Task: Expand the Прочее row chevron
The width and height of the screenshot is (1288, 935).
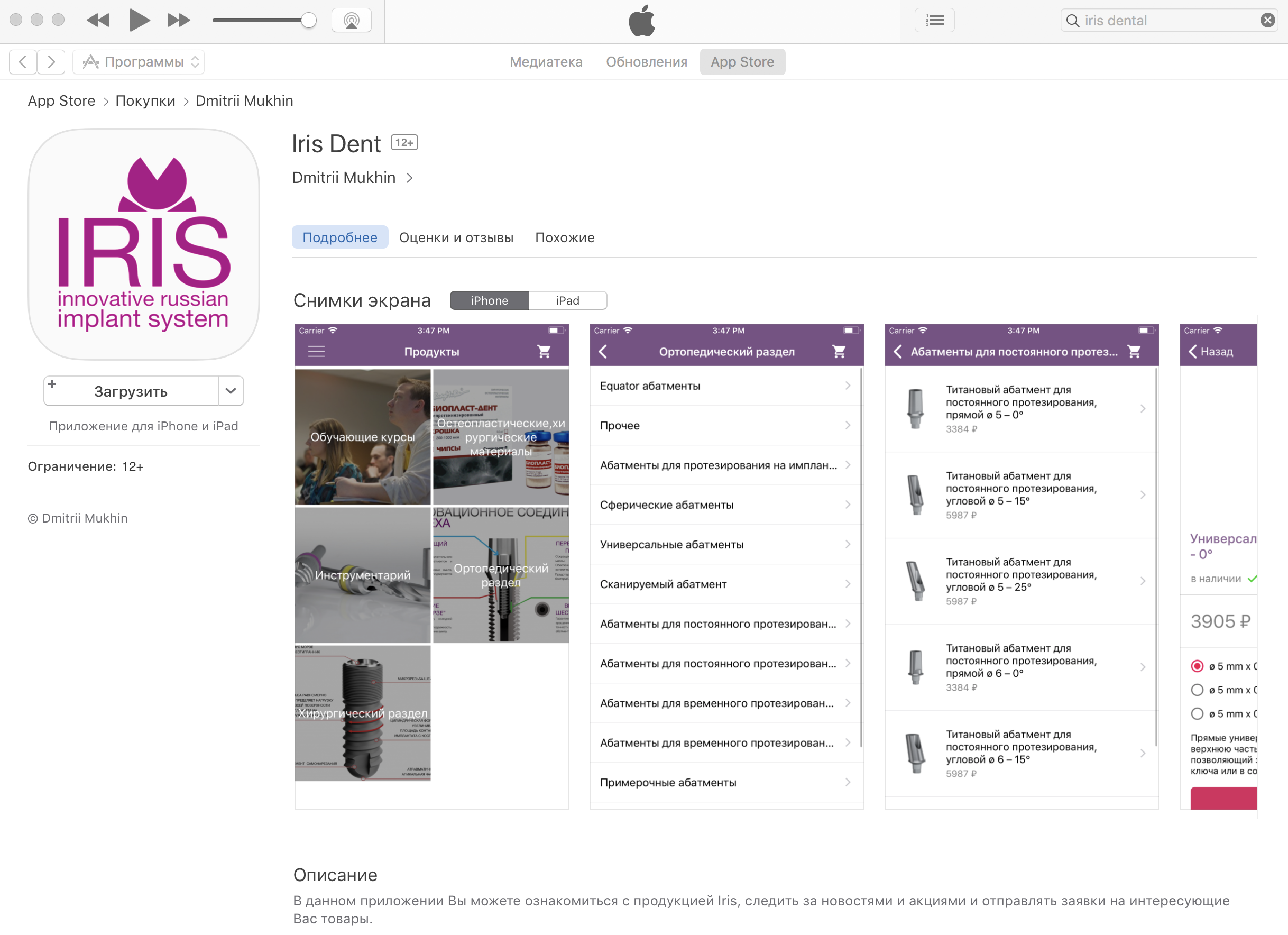Action: tap(848, 426)
